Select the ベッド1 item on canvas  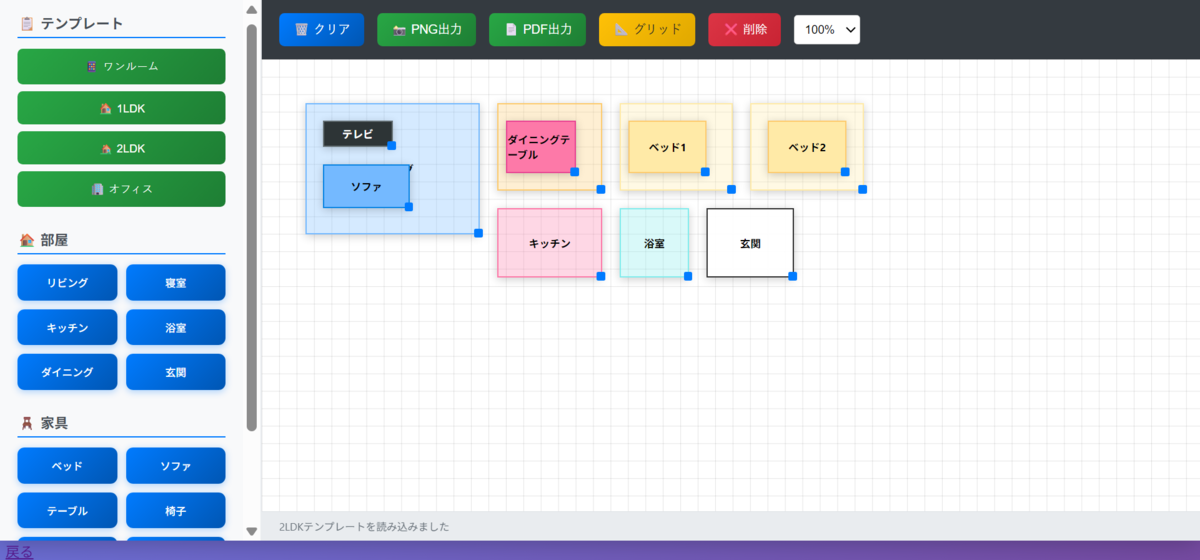tap(667, 147)
